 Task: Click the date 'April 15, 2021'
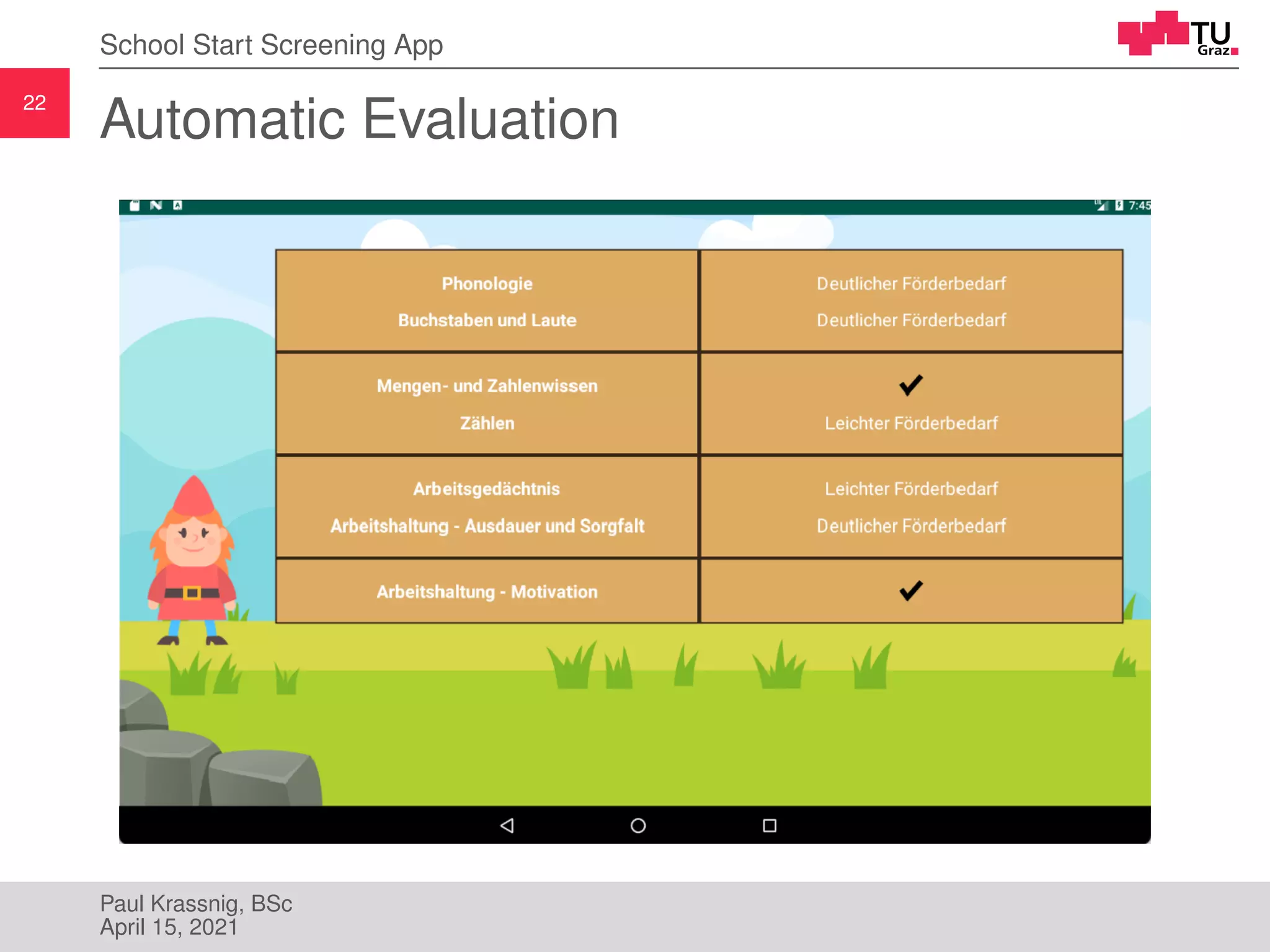click(169, 927)
